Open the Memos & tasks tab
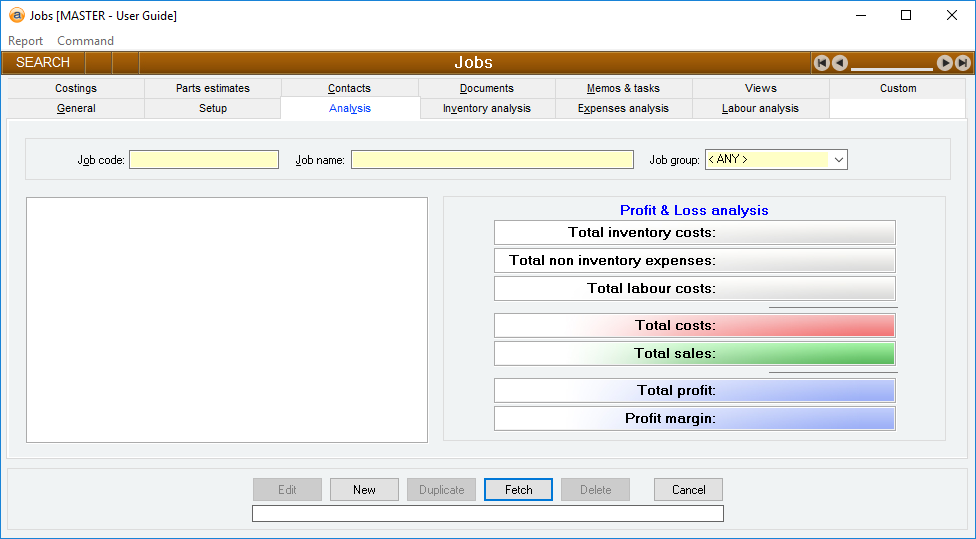 pos(623,88)
